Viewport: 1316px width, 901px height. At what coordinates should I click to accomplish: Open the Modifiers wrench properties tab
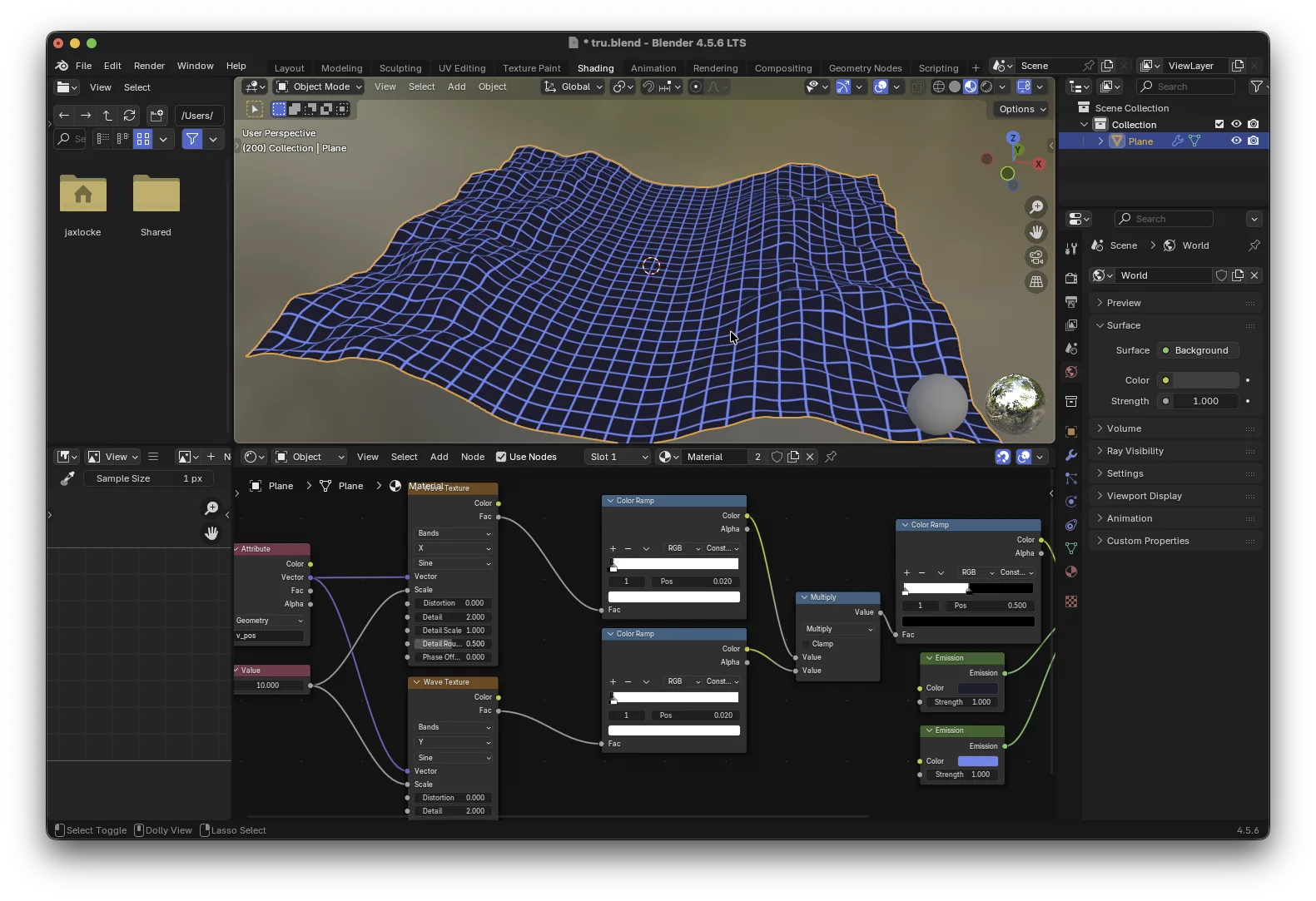tap(1071, 455)
